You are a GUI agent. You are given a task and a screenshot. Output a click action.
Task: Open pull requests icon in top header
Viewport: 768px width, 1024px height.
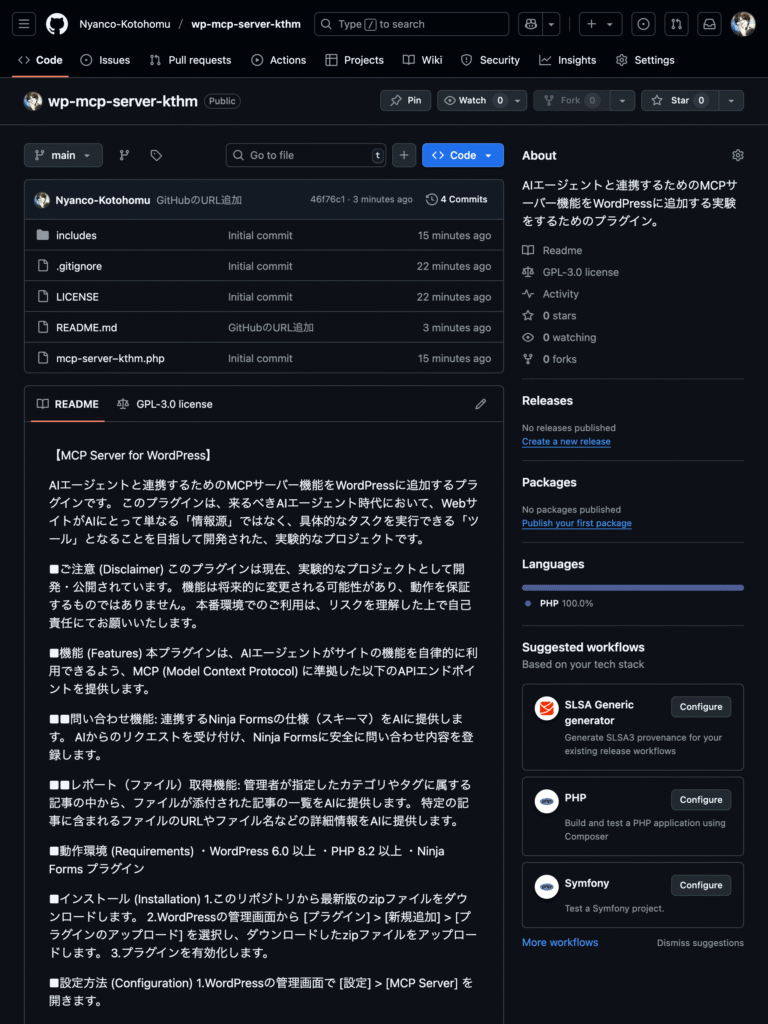[676, 24]
